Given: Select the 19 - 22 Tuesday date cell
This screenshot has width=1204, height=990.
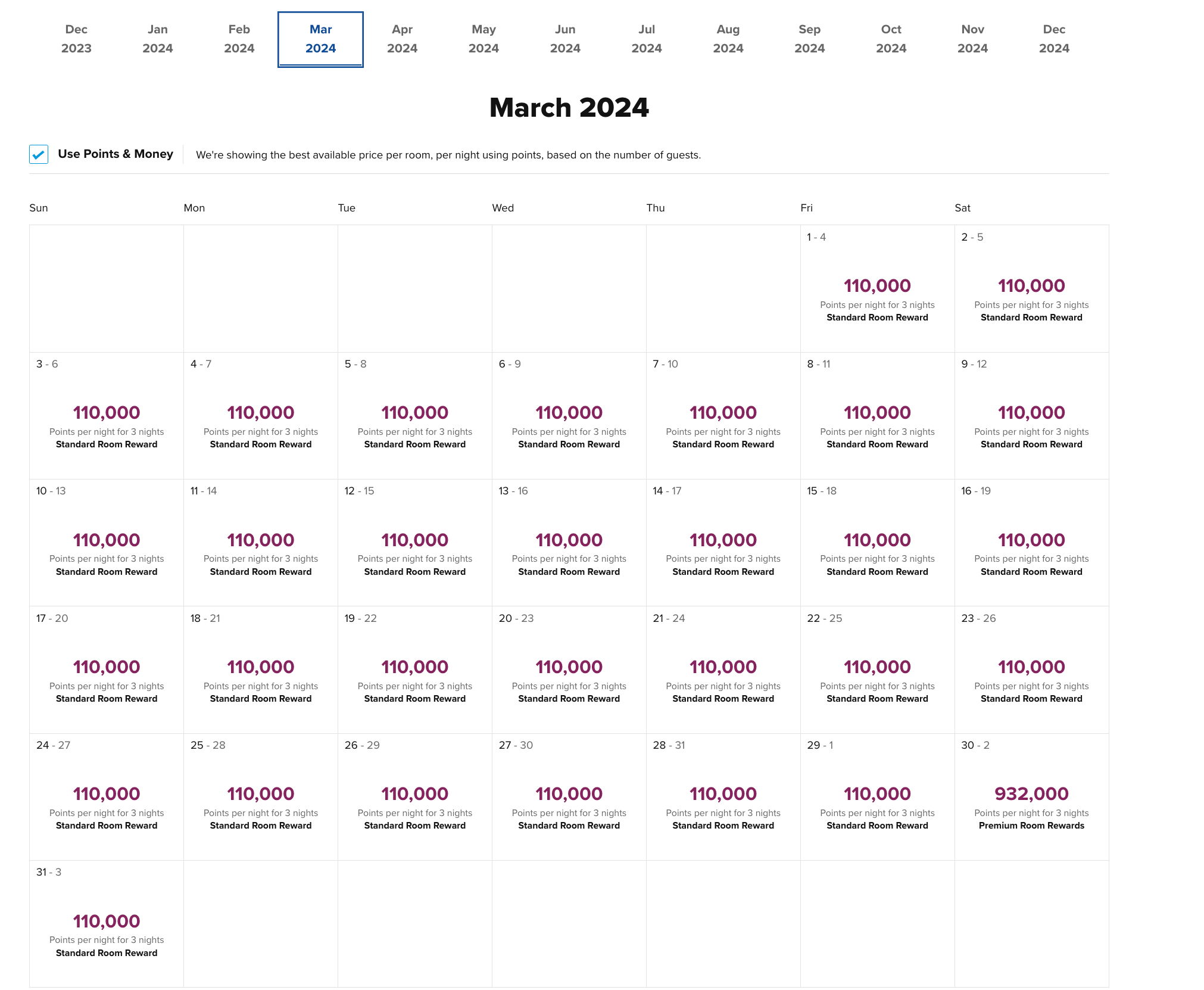Looking at the screenshot, I should [414, 670].
